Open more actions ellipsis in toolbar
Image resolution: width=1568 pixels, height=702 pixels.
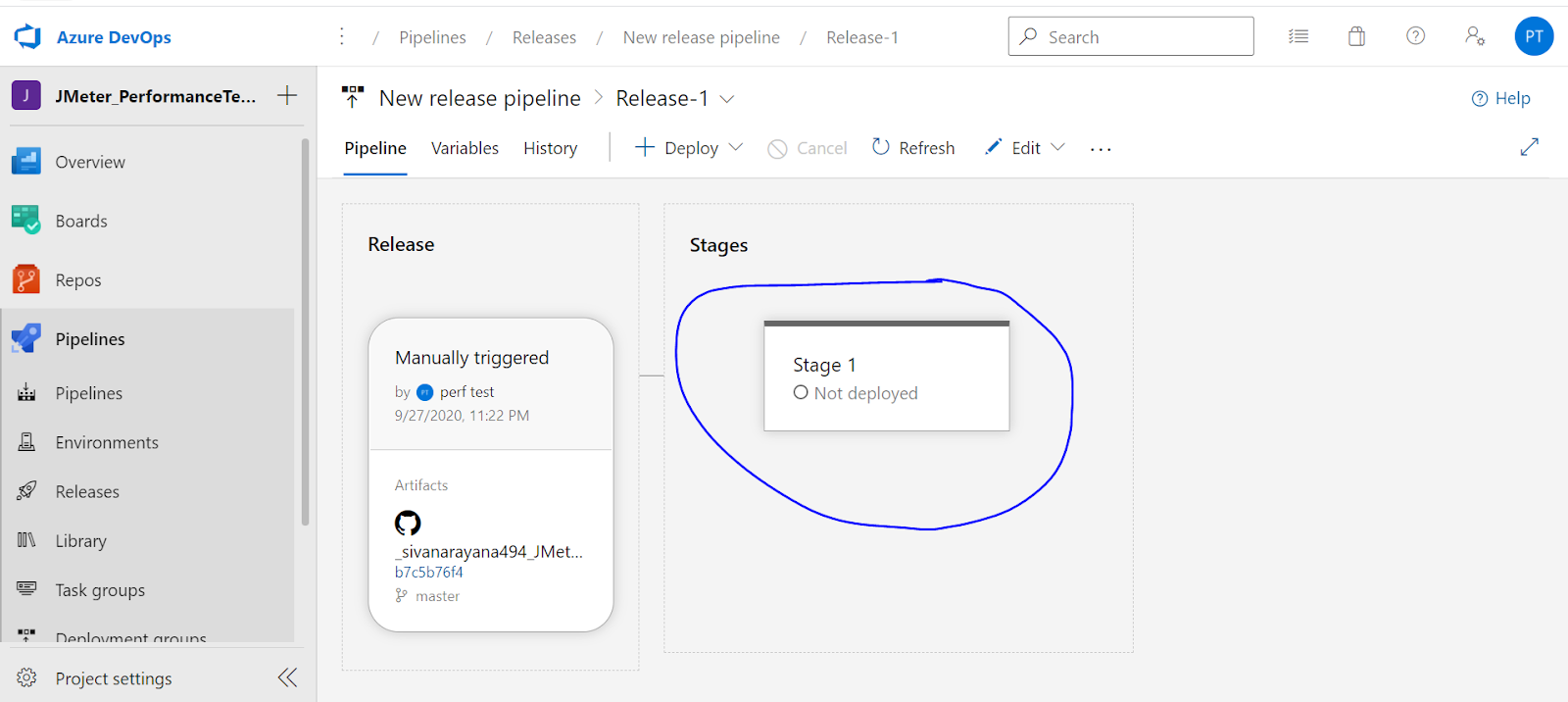click(1101, 149)
